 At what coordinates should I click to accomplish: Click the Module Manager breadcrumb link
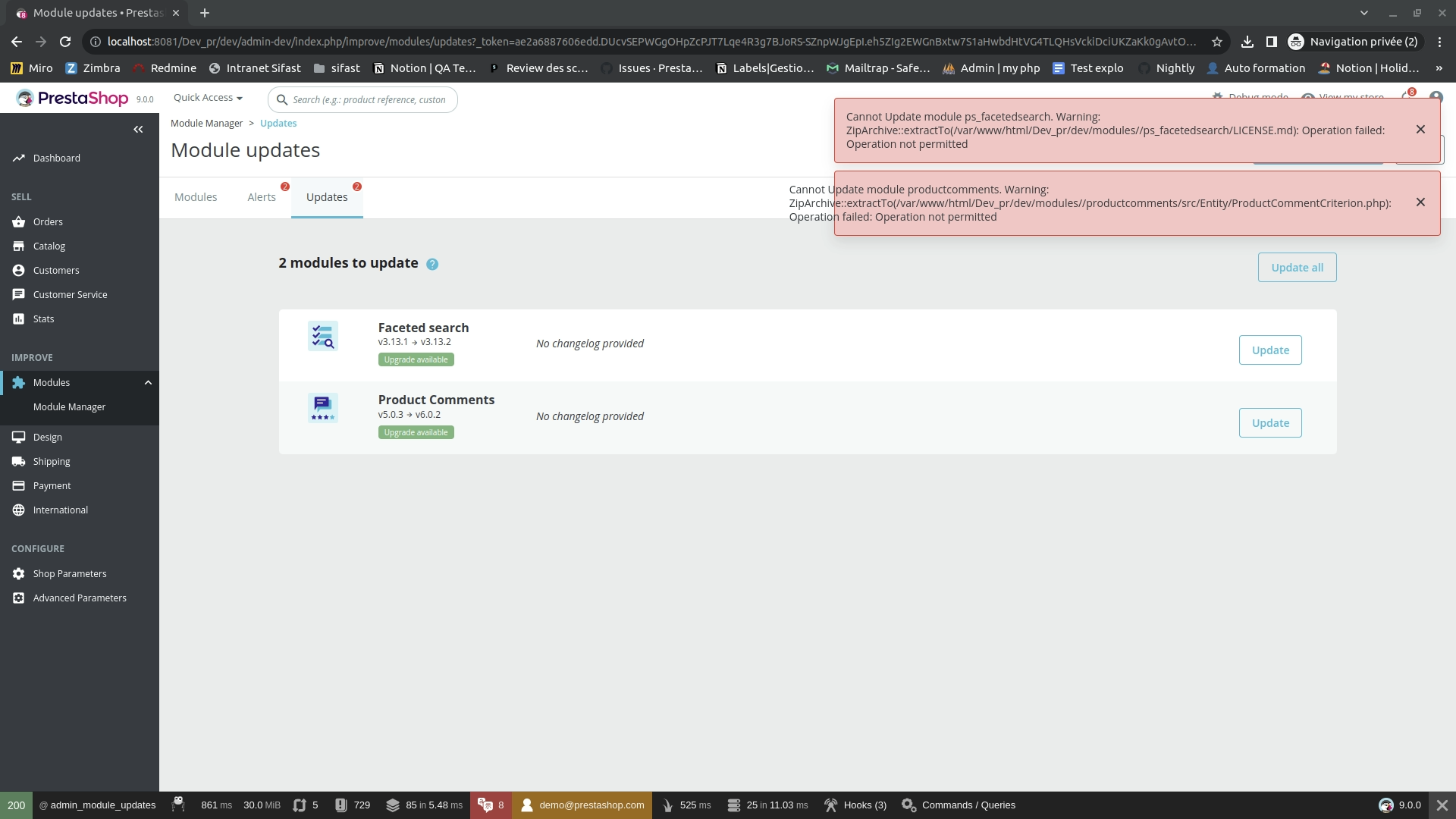coord(206,124)
